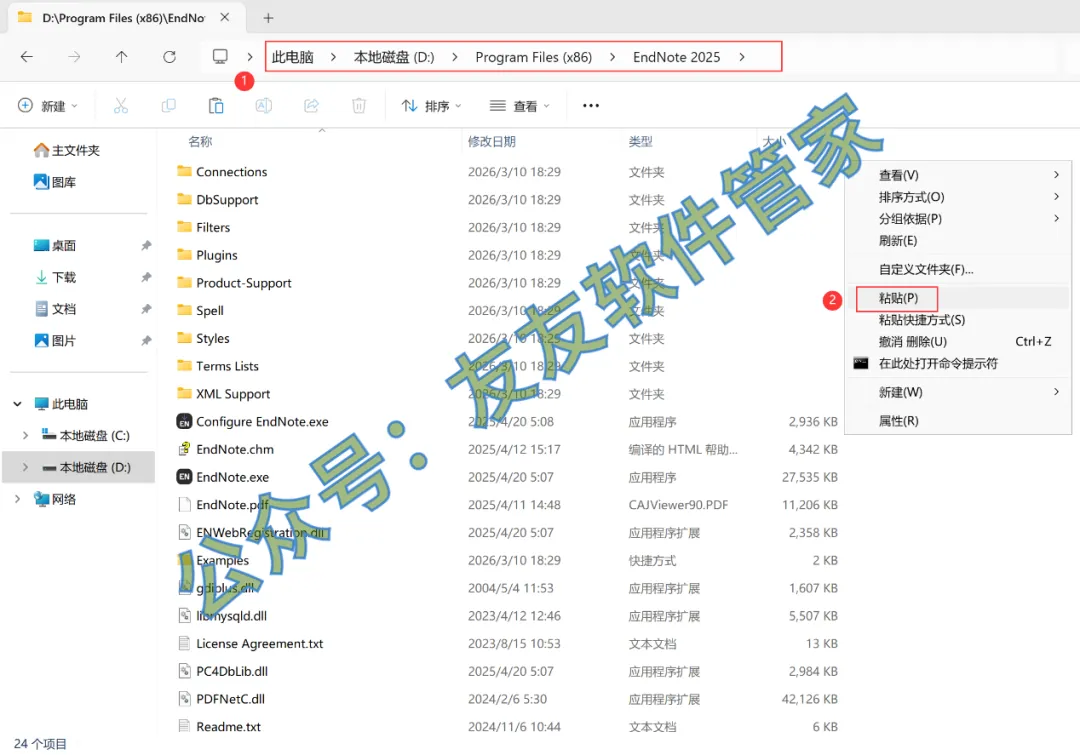This screenshot has height=755, width=1080.
Task: Click the Copy icon in toolbar
Action: pos(168,105)
